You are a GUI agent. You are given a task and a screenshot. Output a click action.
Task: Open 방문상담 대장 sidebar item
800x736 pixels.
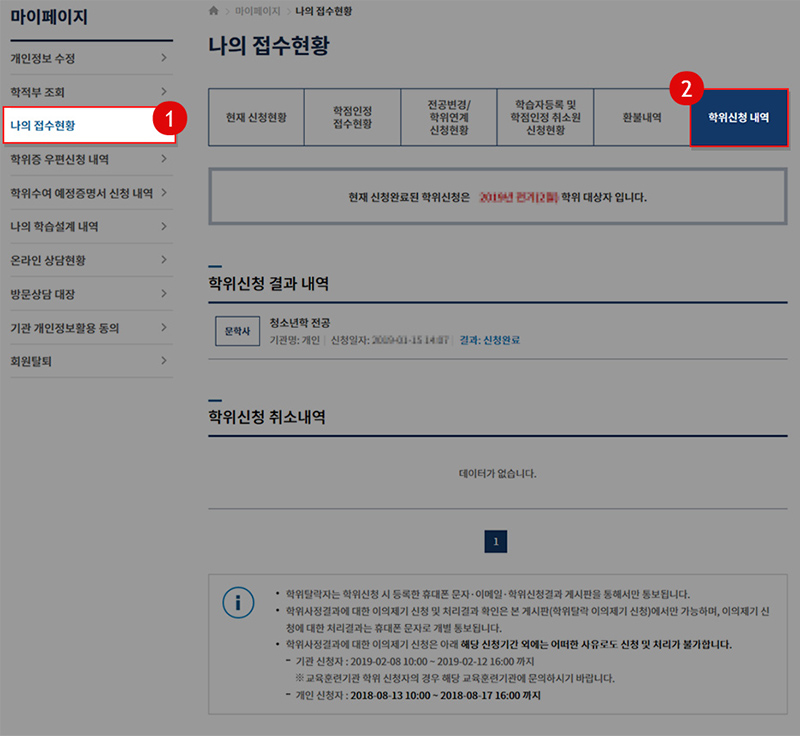(x=42, y=294)
